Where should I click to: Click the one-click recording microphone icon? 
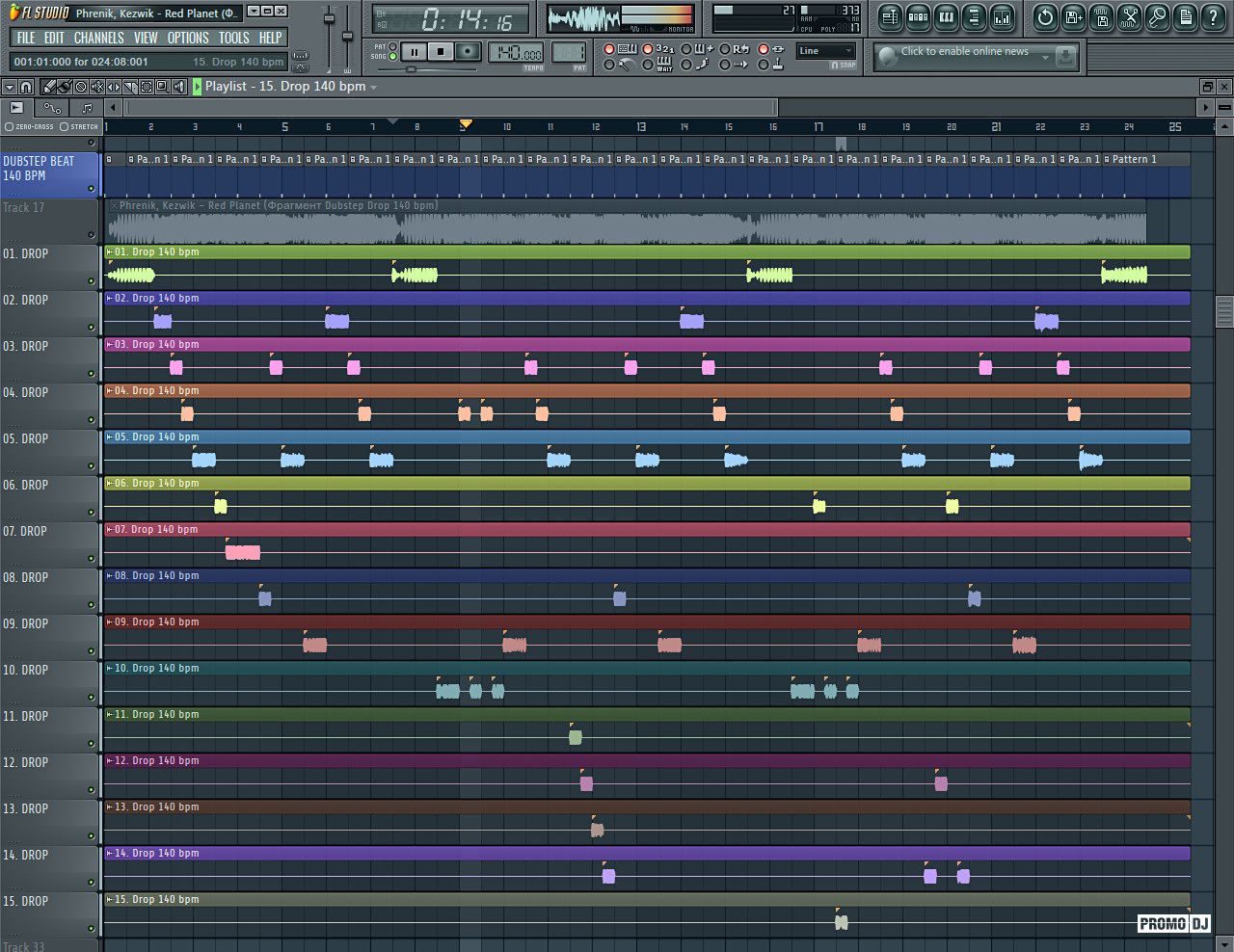pos(1157,17)
